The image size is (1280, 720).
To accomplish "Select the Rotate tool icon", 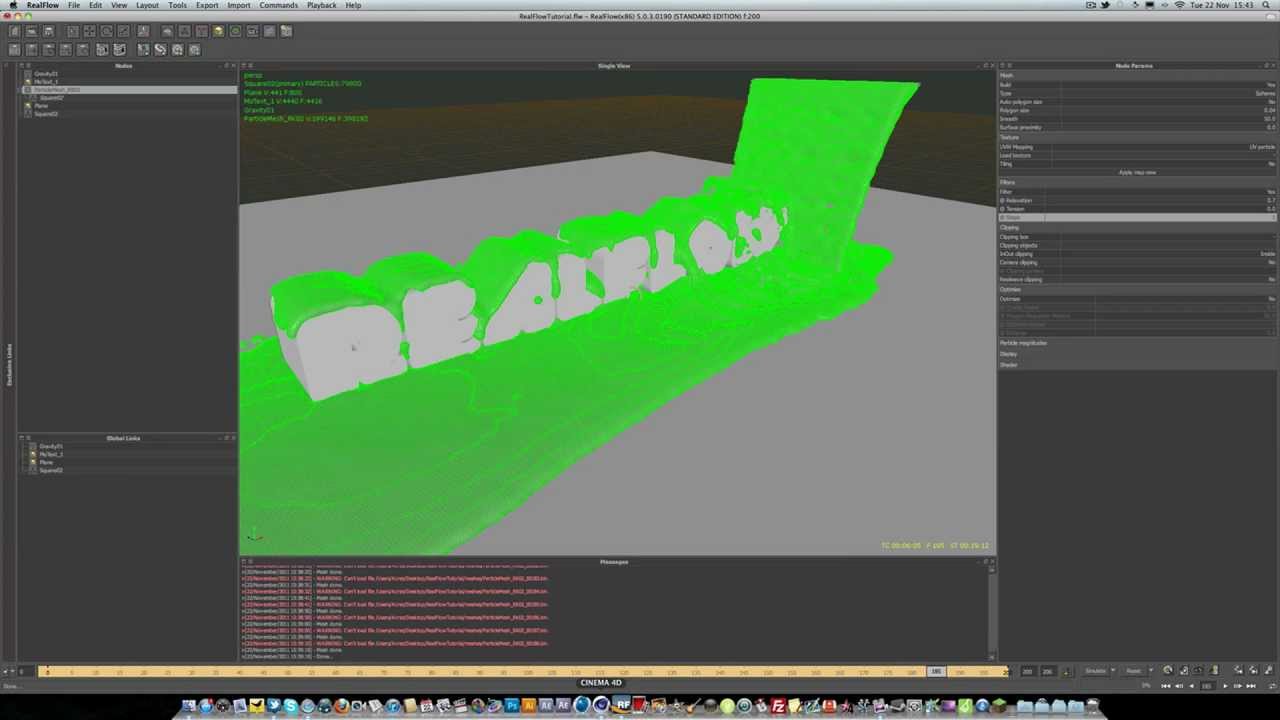I will [106, 31].
